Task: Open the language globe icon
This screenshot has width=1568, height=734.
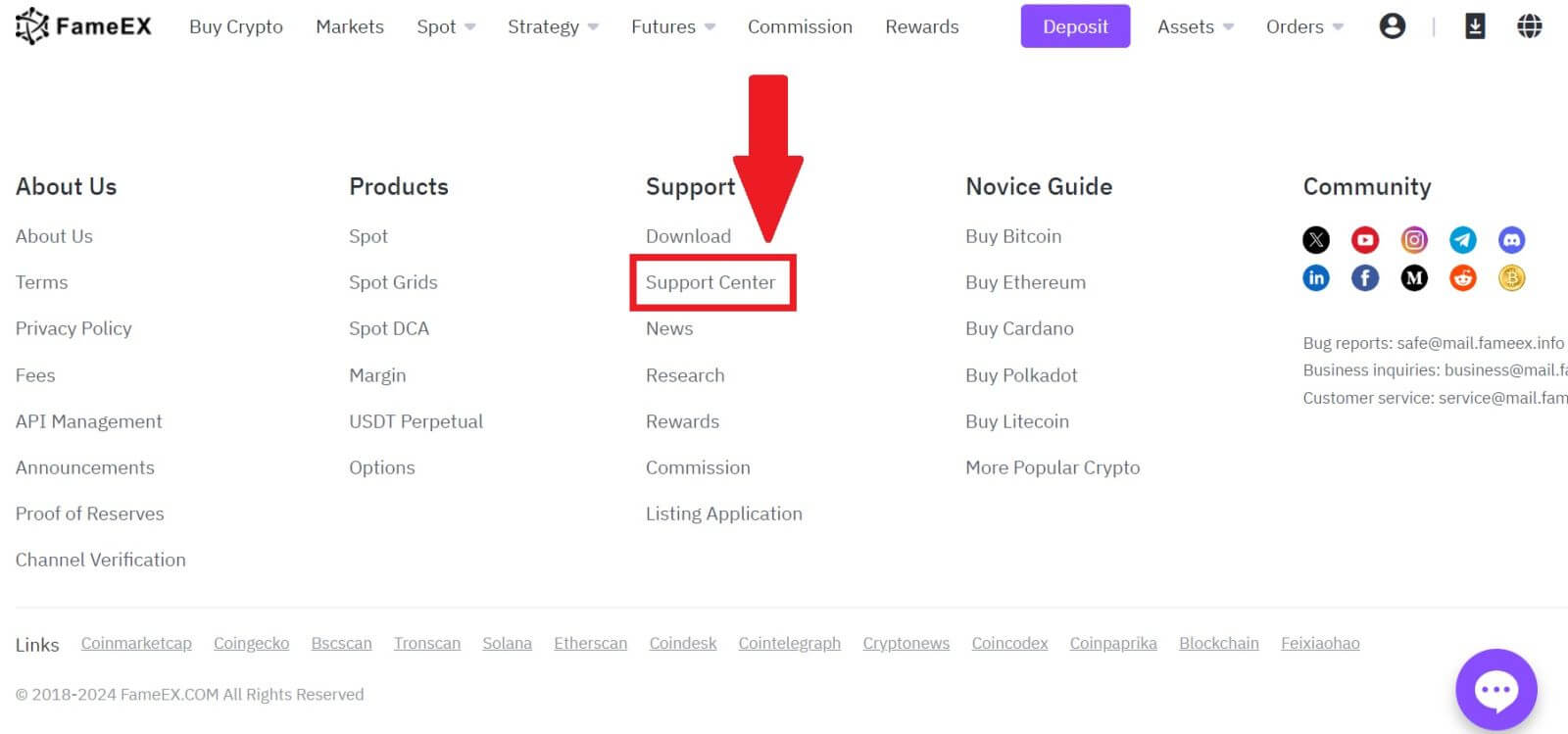Action: click(x=1530, y=26)
